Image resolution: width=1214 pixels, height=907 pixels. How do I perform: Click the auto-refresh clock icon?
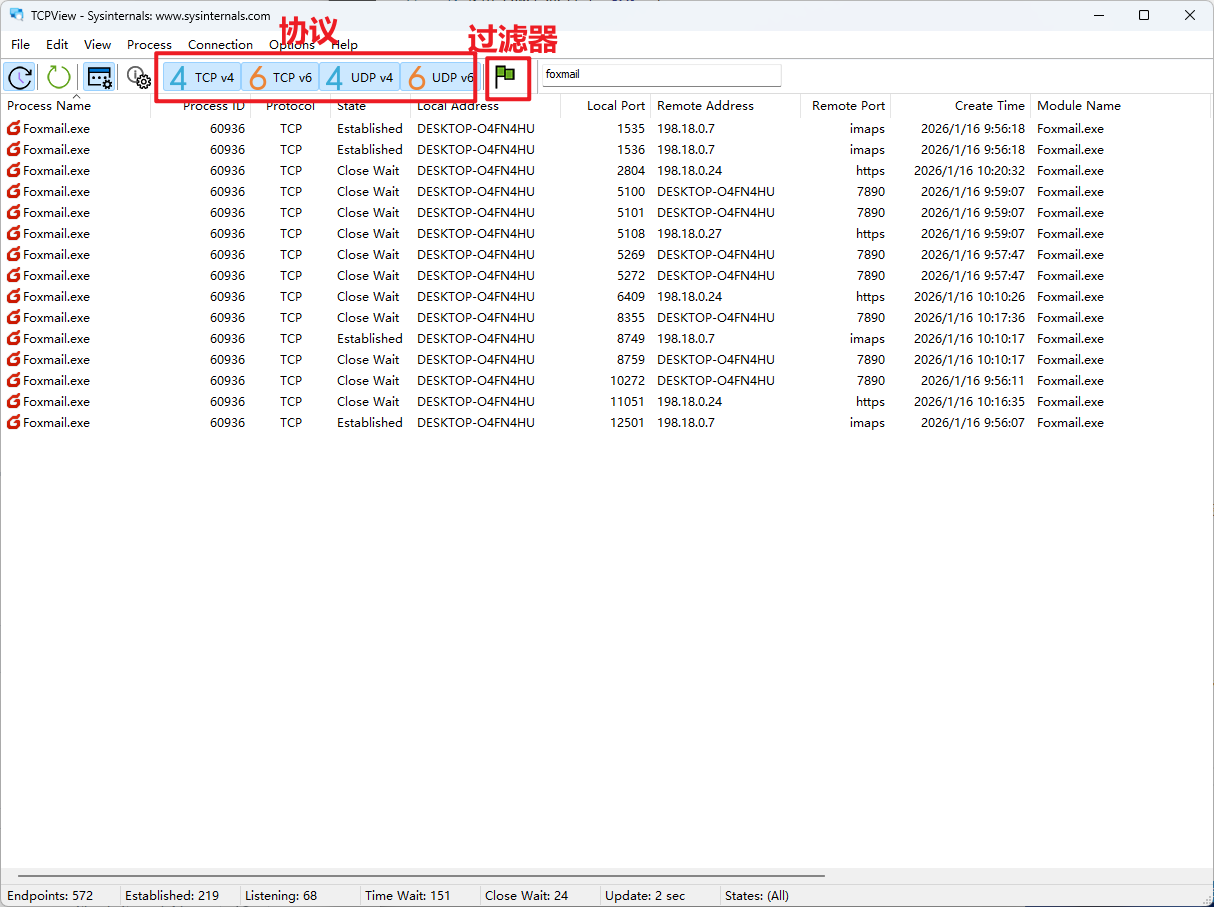pyautogui.click(x=20, y=77)
